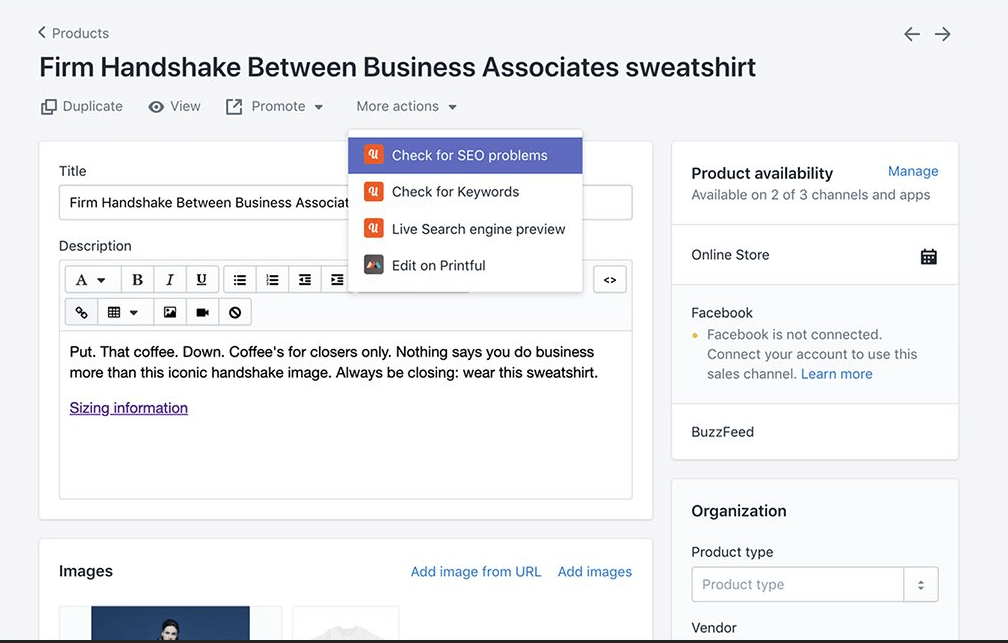Expand the insert table dropdown
The height and width of the screenshot is (643, 1008).
[x=122, y=313]
